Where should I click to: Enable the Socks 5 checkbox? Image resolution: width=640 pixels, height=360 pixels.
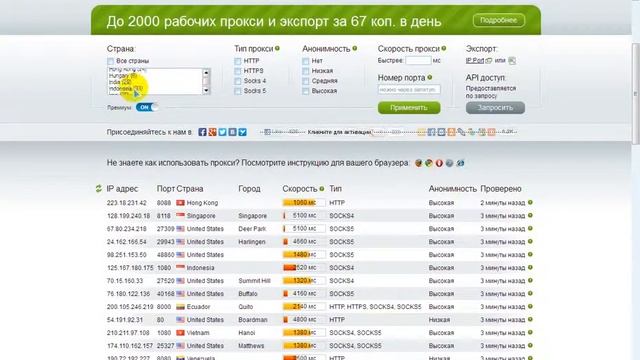point(238,91)
